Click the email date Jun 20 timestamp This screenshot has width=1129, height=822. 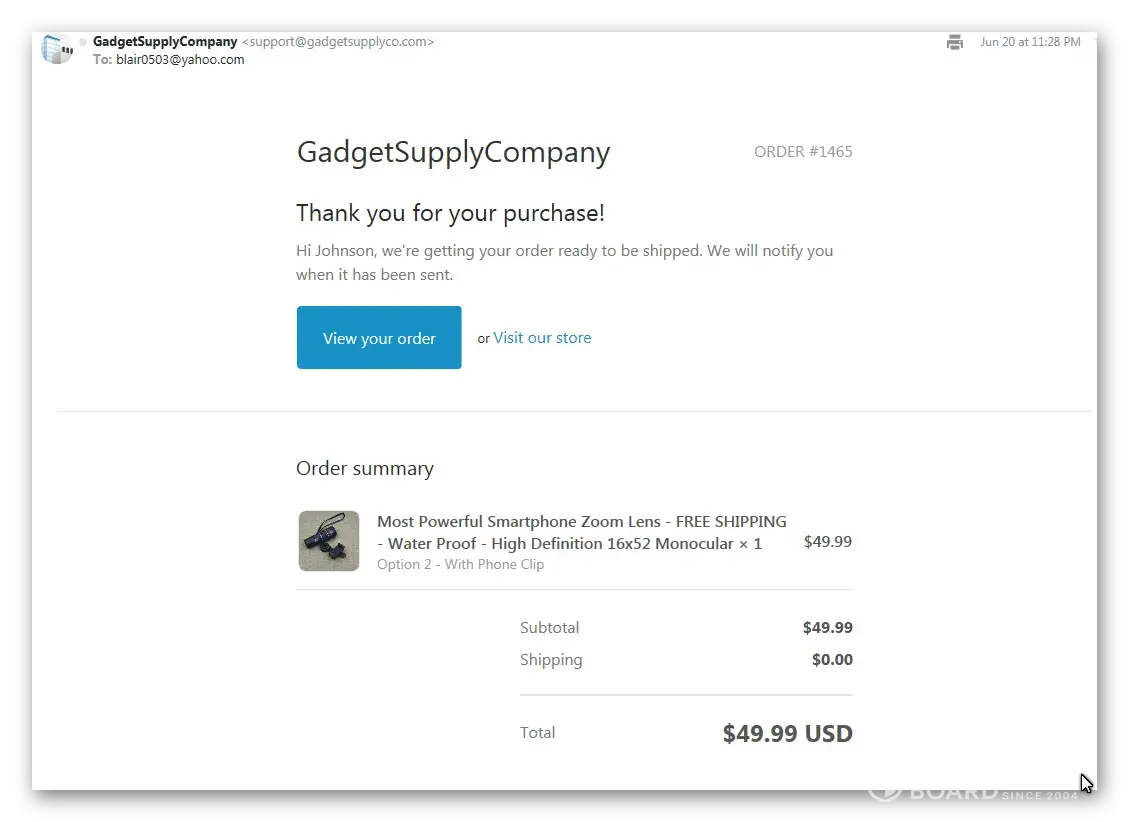pos(1030,42)
